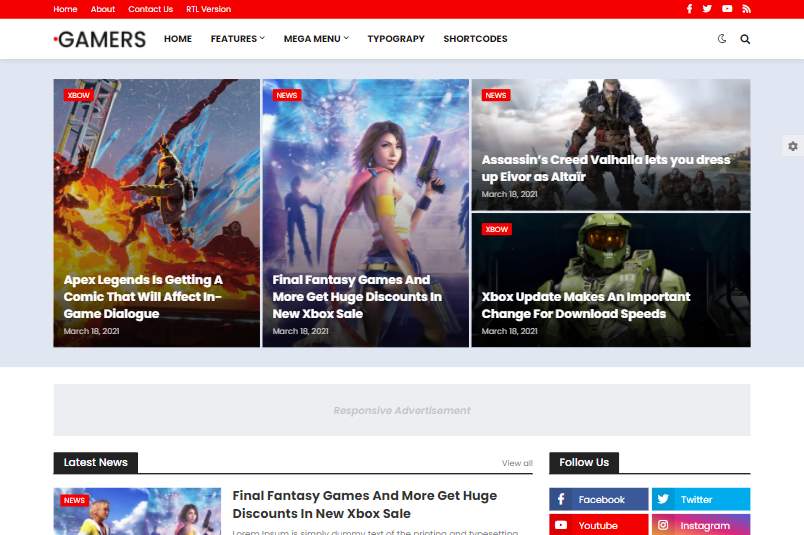Click Assassin's Creed March 18, 2021 date

[509, 194]
